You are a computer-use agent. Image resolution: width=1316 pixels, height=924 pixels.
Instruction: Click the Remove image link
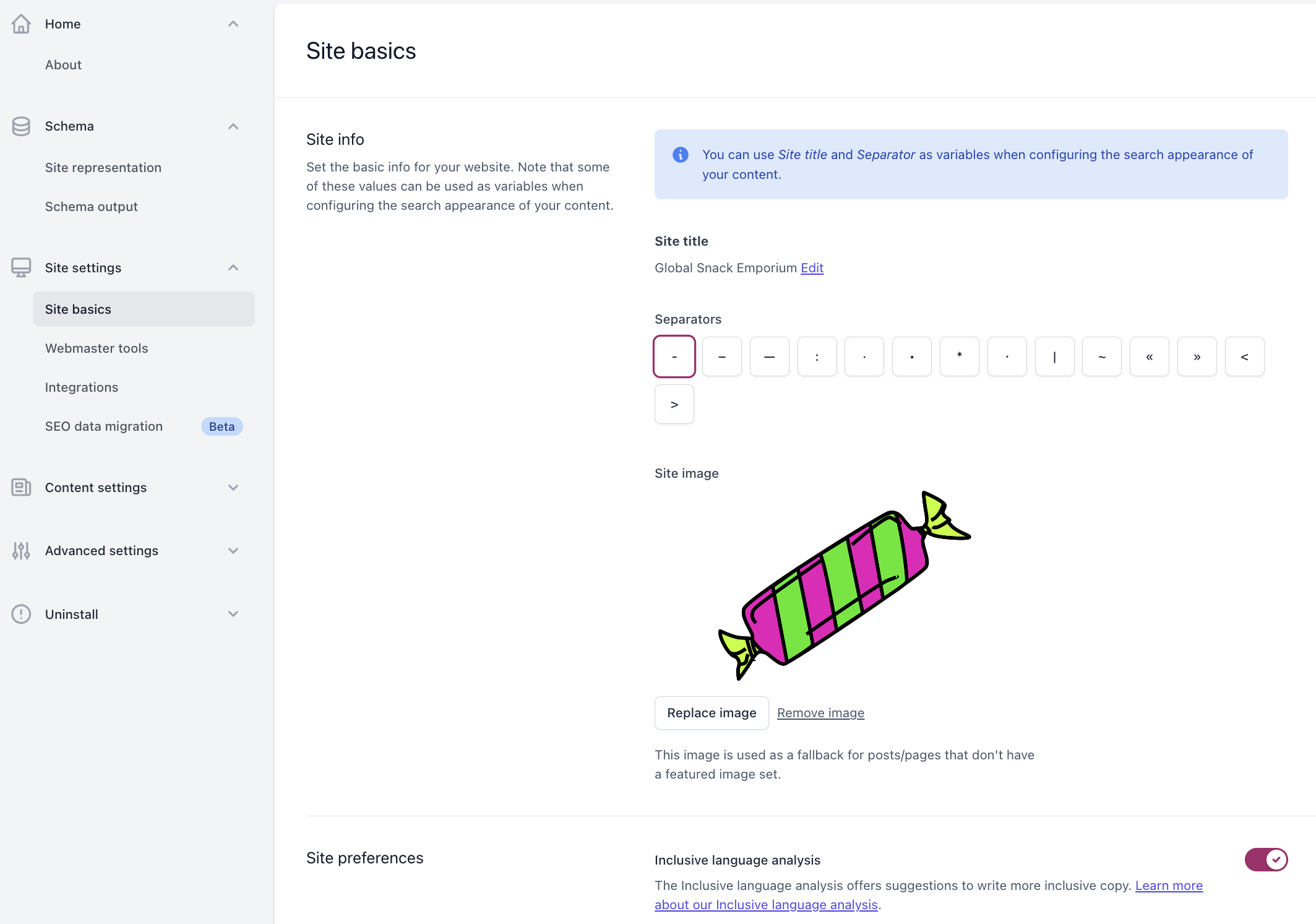[820, 713]
